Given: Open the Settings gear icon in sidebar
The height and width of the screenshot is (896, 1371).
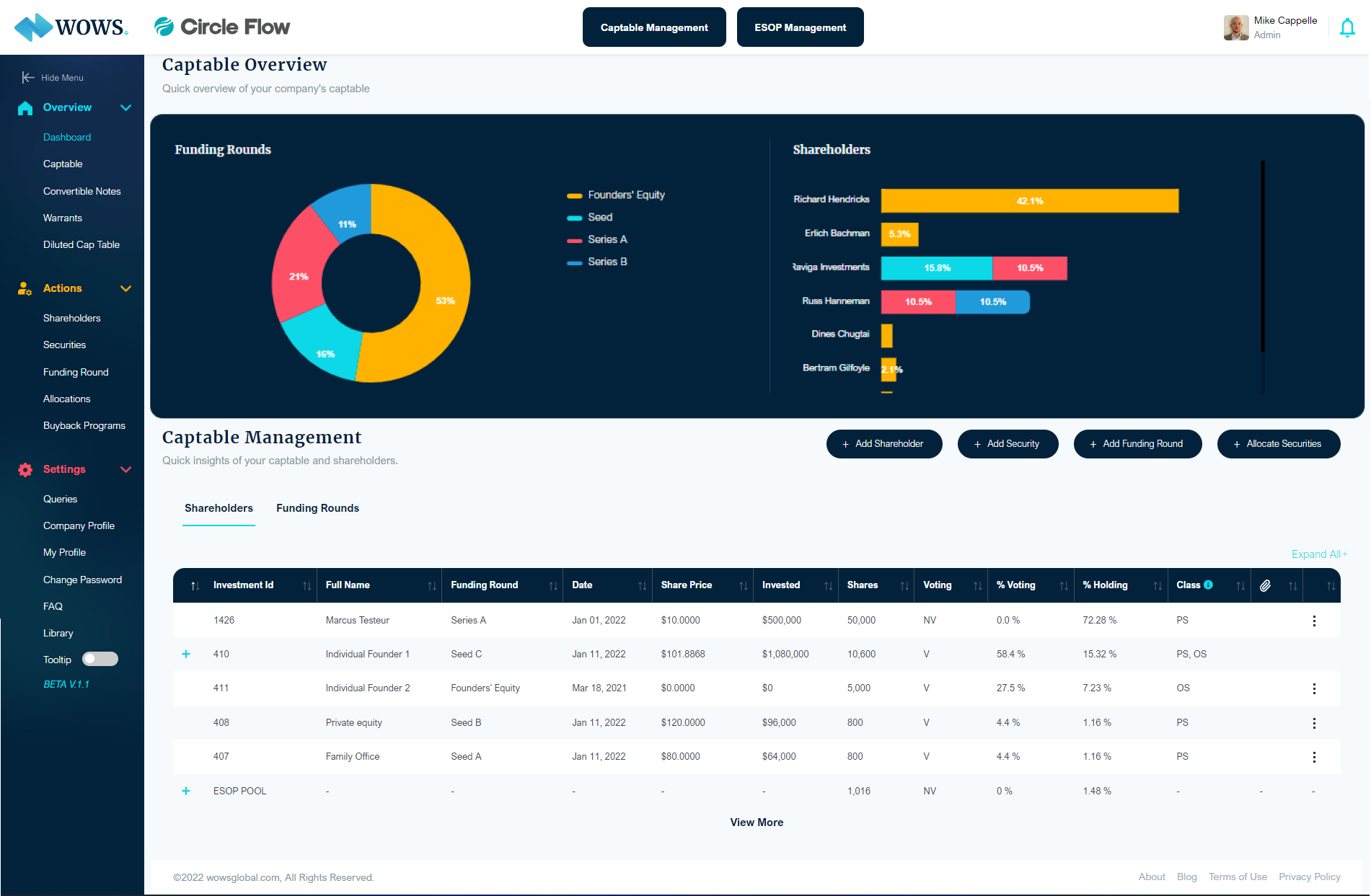Looking at the screenshot, I should point(25,469).
